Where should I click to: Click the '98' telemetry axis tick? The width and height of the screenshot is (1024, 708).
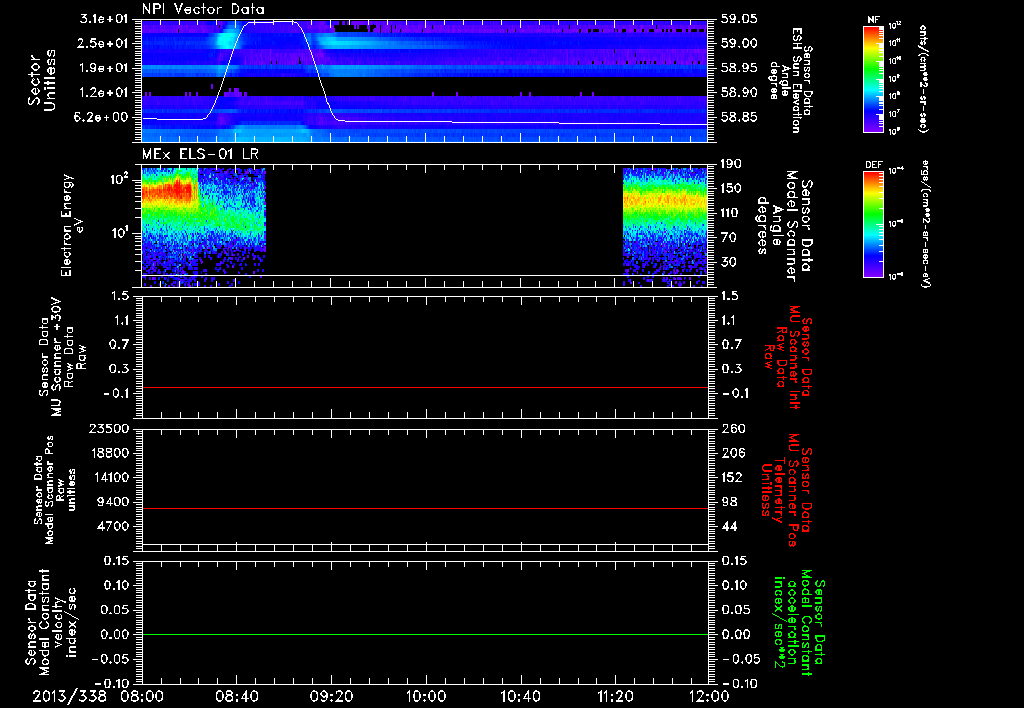pos(728,502)
